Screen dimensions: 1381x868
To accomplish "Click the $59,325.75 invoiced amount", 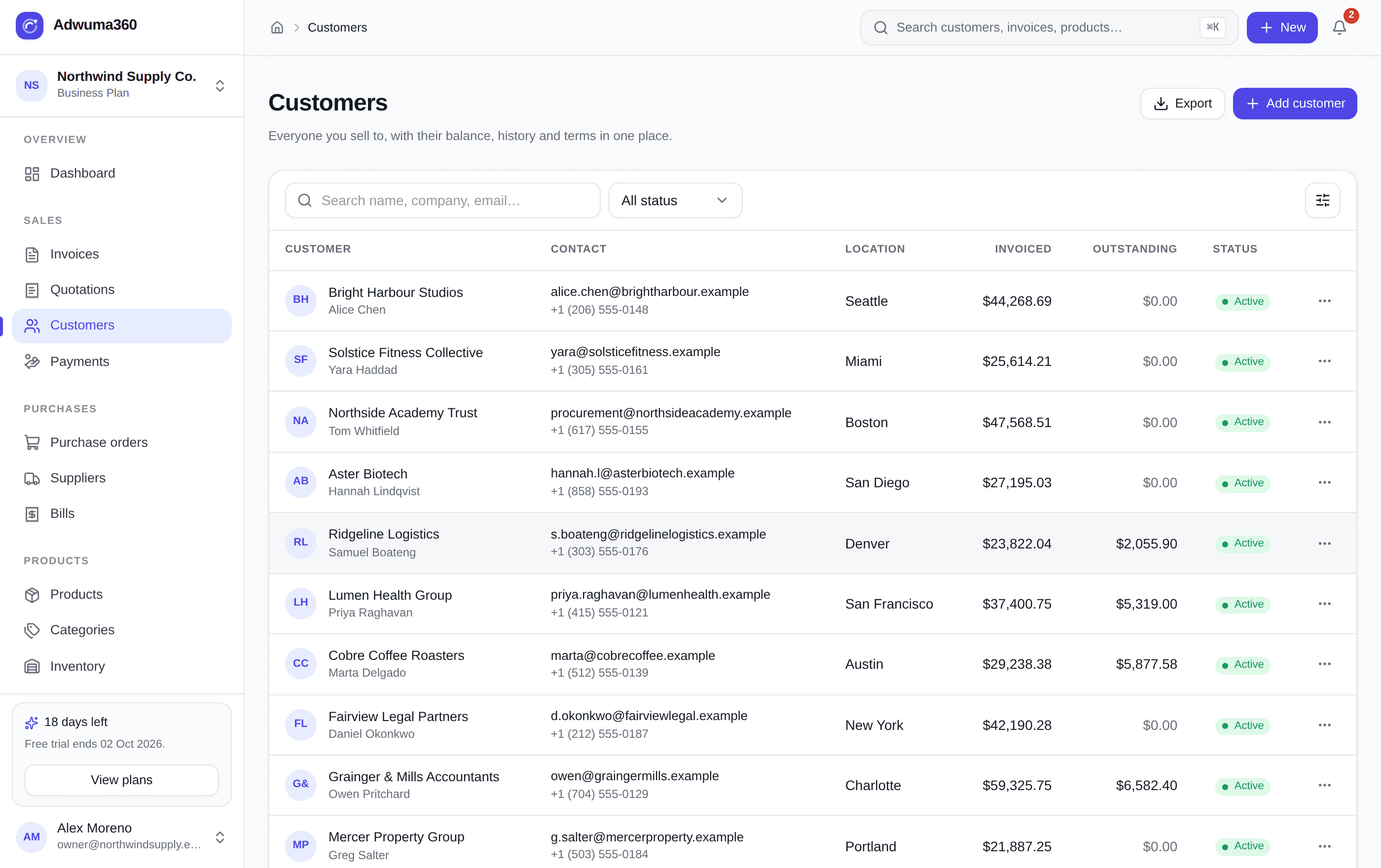I will pos(1016,786).
